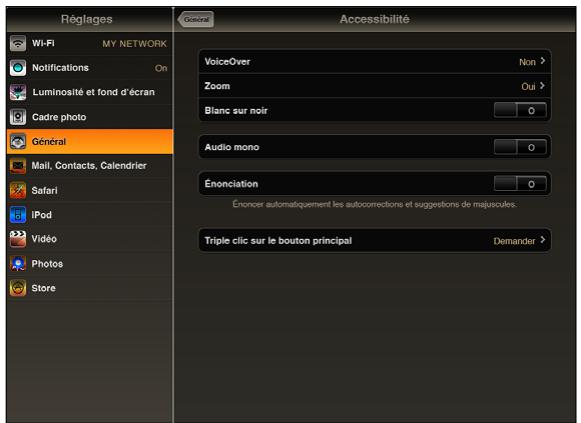Tap the iPod icon
The width and height of the screenshot is (581, 423).
(x=18, y=215)
